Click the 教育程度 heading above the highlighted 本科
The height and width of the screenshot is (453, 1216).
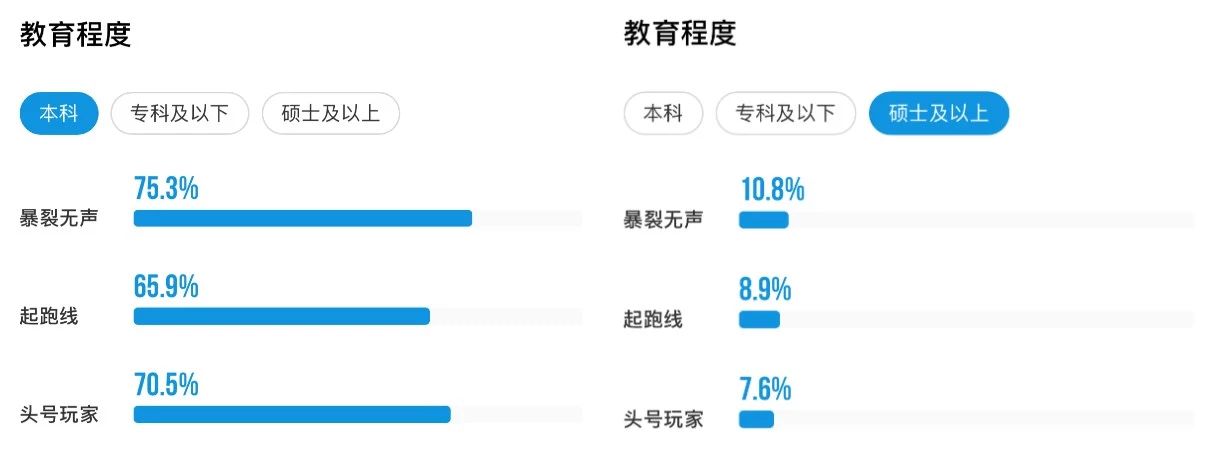[x=76, y=34]
